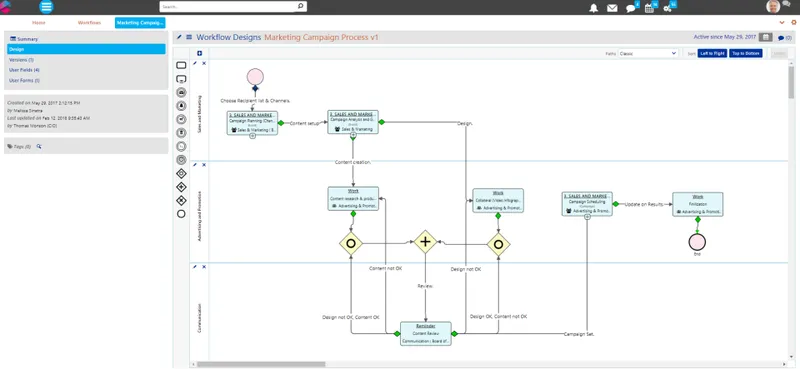Select the diamond with plus gateway tool
Screen dimensions: 800x369
(x=181, y=187)
